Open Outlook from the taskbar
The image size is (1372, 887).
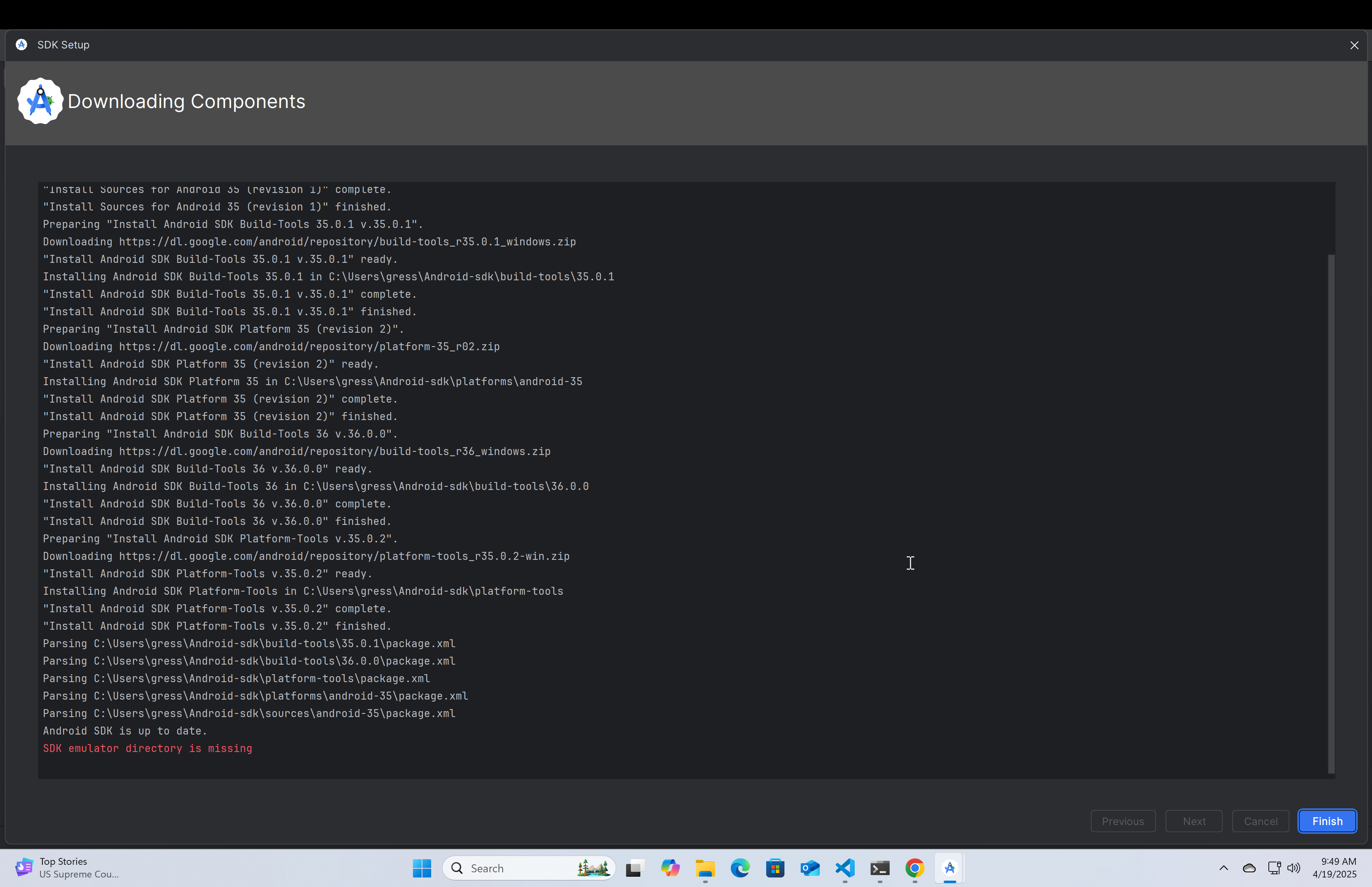click(x=810, y=868)
